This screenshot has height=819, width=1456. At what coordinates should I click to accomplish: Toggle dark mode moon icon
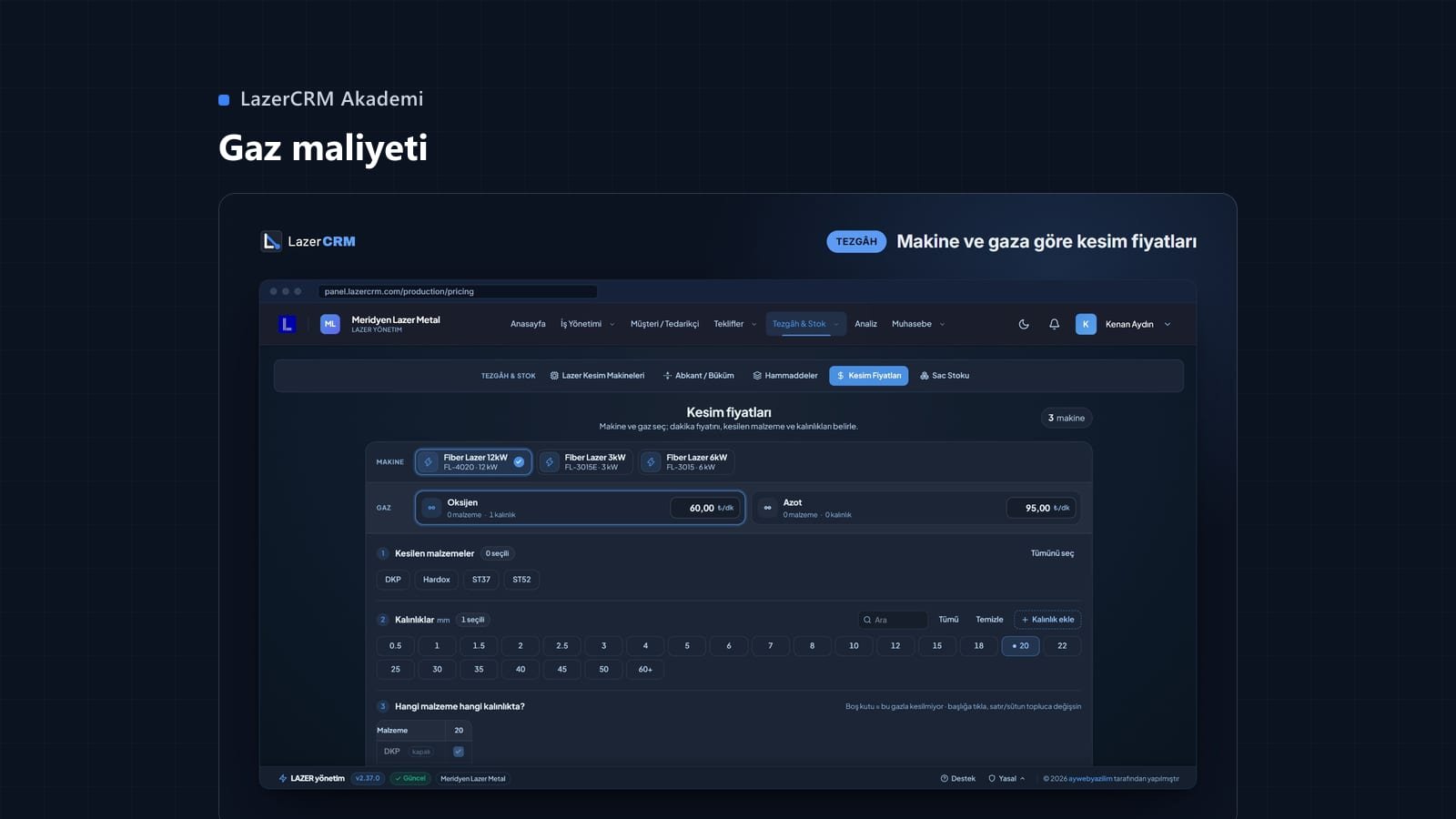[x=1024, y=324]
